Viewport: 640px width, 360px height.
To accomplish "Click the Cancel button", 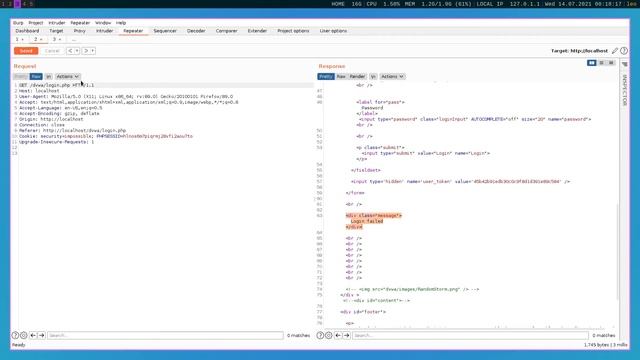I will click(x=52, y=51).
